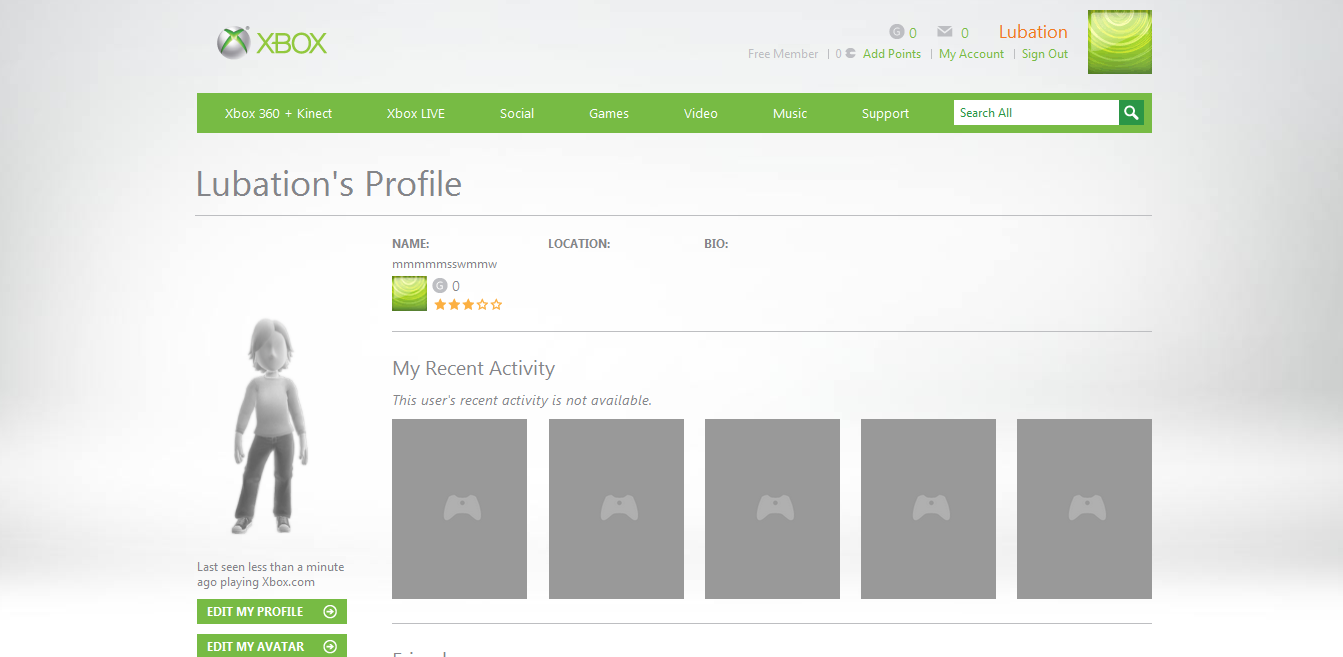Click the LOCATION label
Screen dimensions: 1343x657
point(579,243)
